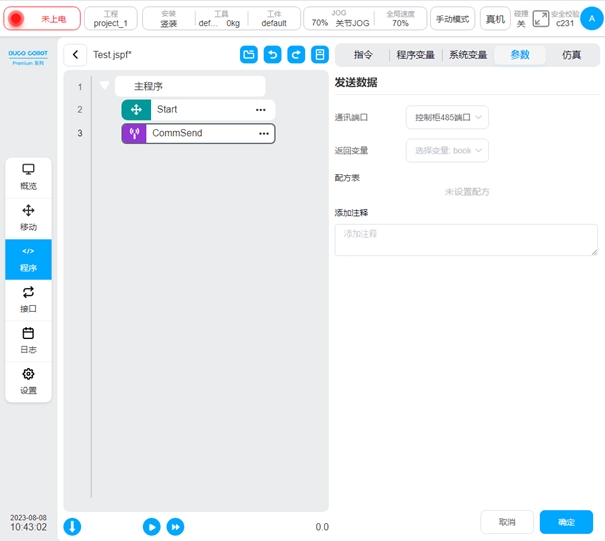Click the 添加注释 comment text field
The image size is (605, 541).
coord(466,239)
